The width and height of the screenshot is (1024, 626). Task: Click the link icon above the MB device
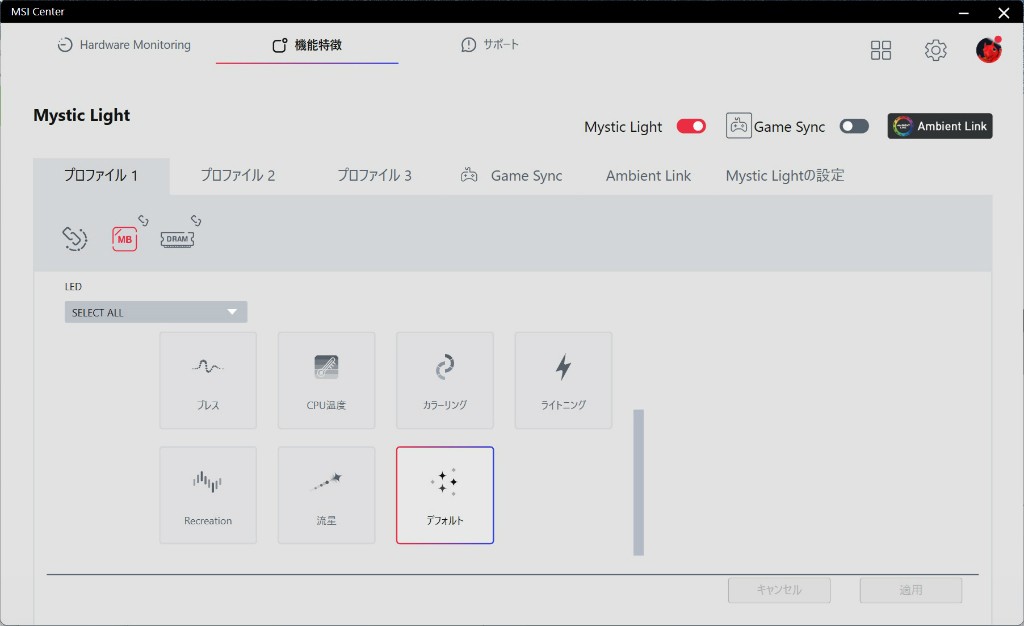pos(143,221)
